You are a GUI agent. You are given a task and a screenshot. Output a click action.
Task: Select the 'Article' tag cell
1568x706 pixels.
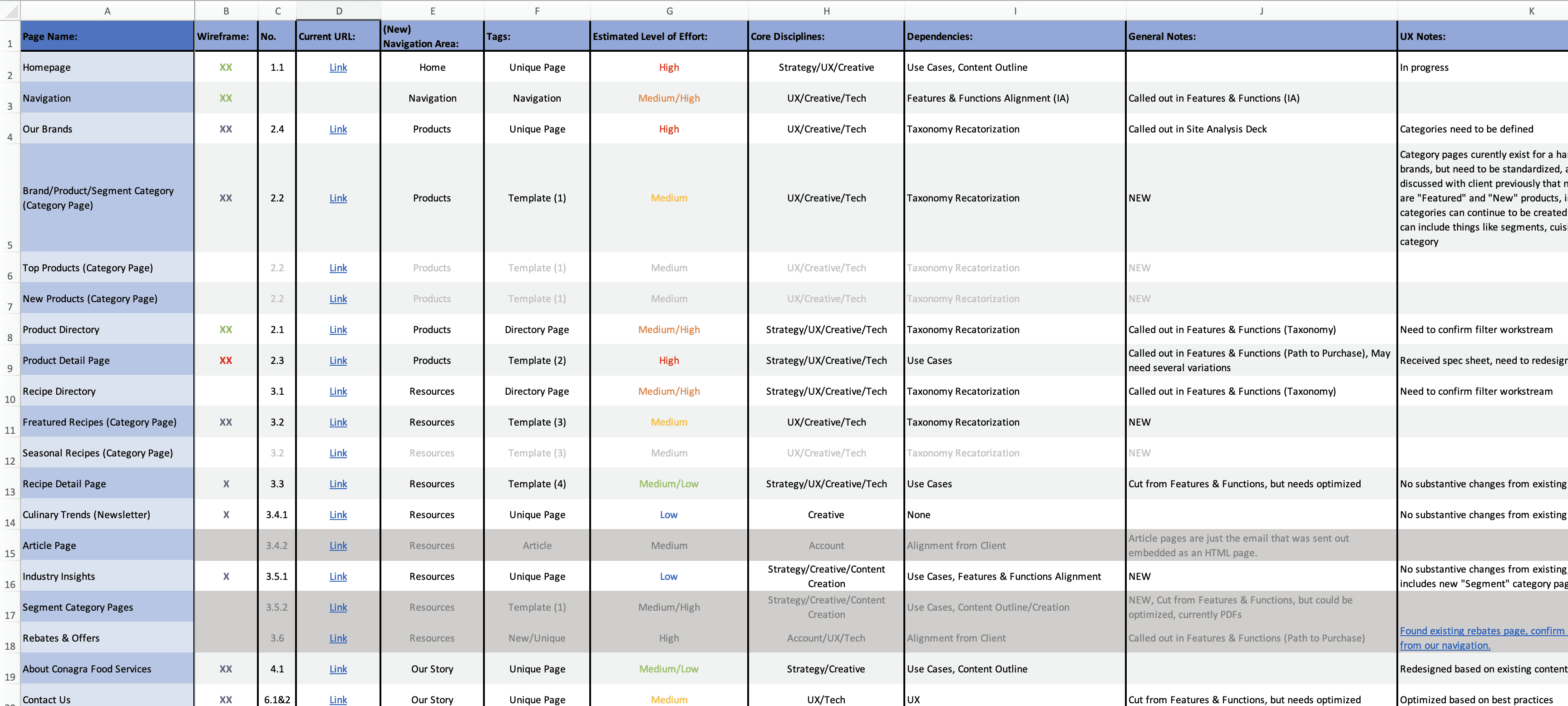[x=537, y=545]
